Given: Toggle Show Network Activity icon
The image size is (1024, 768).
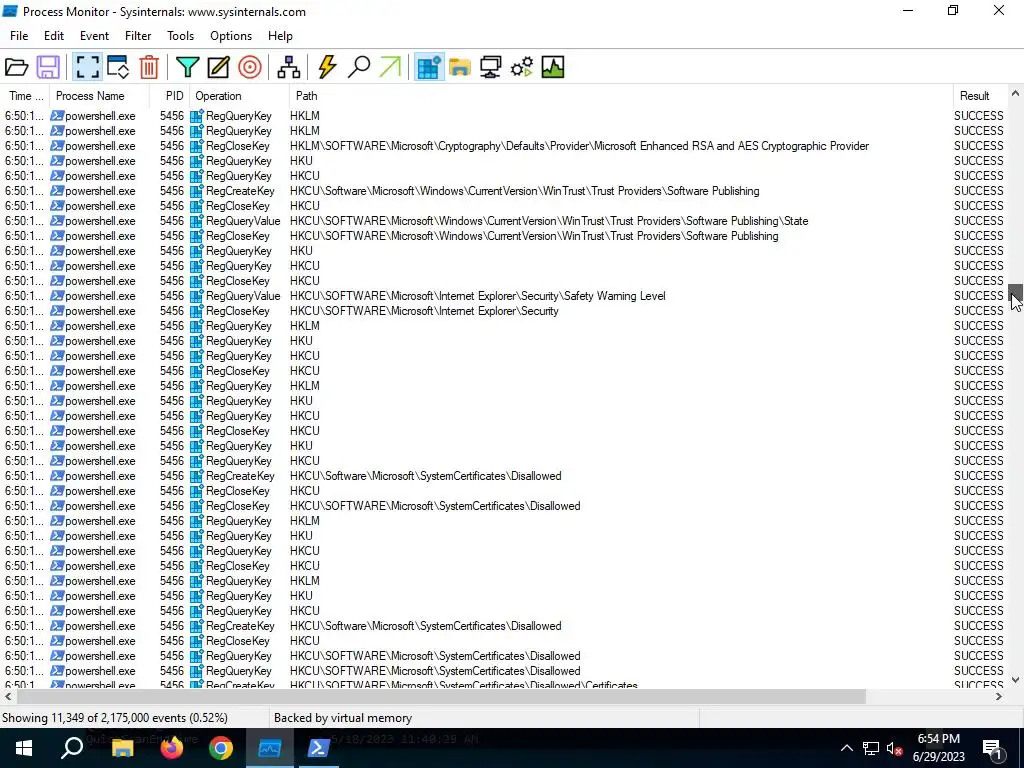Looking at the screenshot, I should coord(490,67).
